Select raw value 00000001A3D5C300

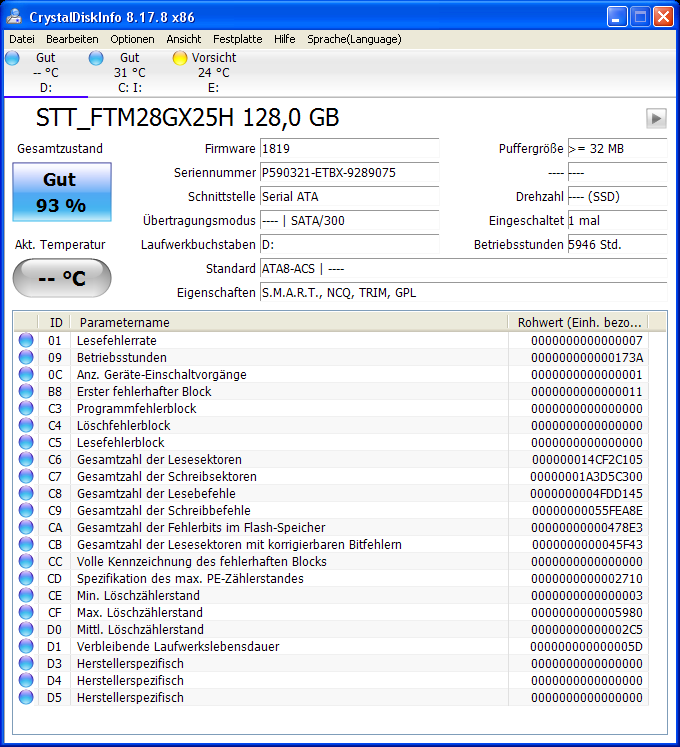(587, 476)
